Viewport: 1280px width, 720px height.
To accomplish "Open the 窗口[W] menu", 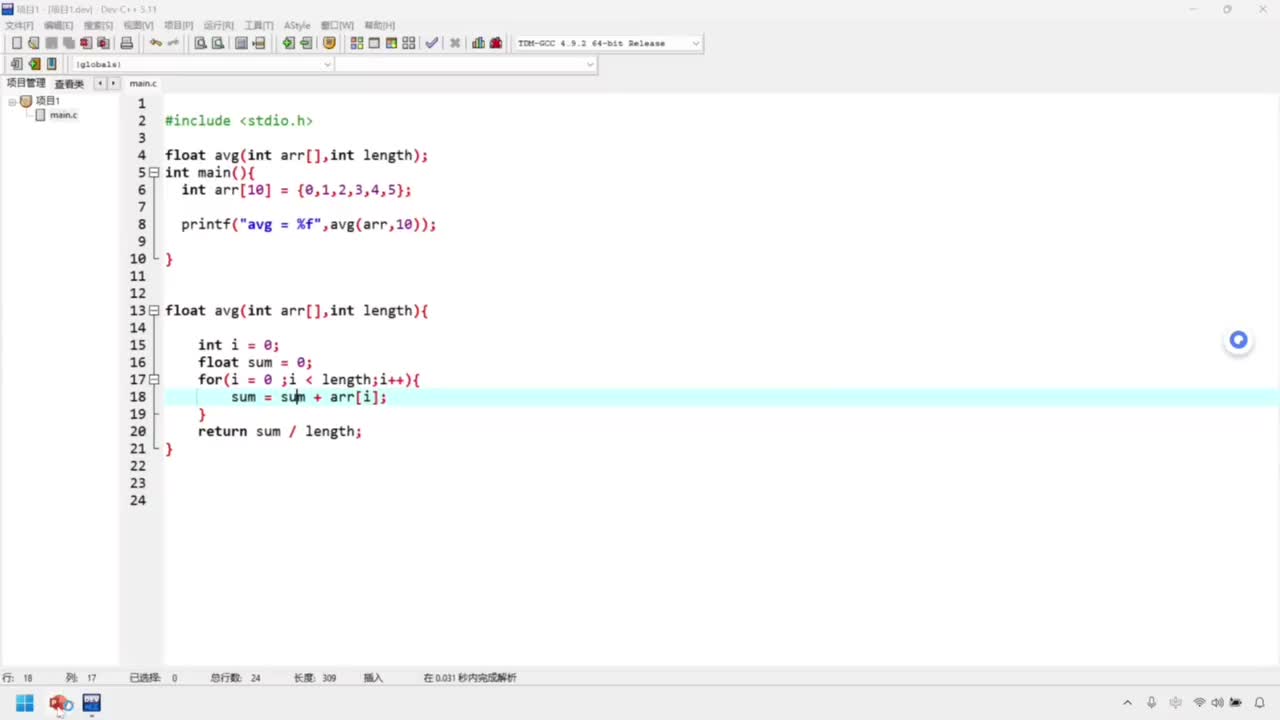I will click(337, 25).
